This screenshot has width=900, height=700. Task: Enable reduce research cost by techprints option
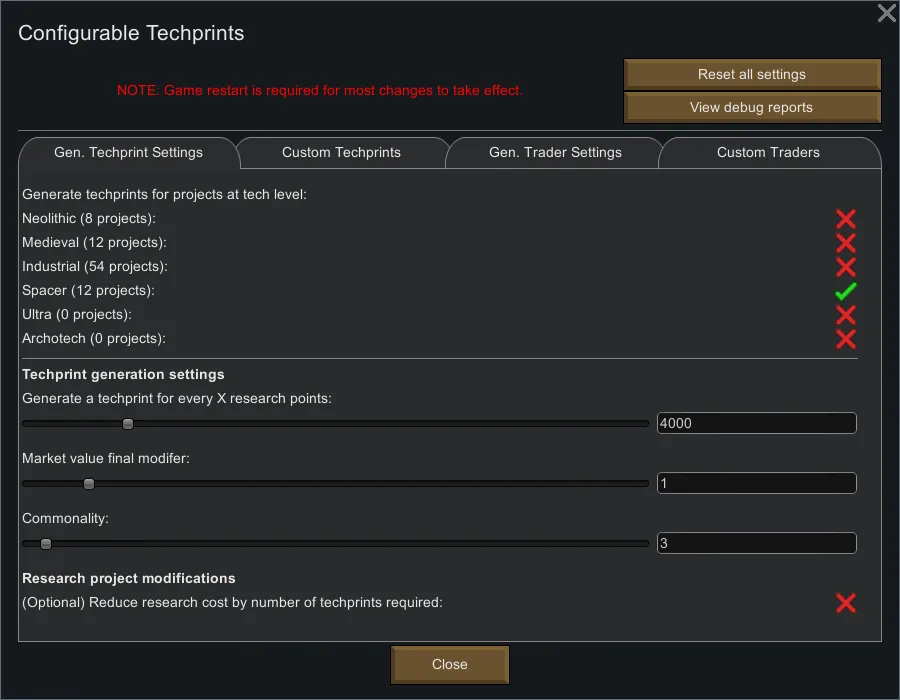point(845,603)
